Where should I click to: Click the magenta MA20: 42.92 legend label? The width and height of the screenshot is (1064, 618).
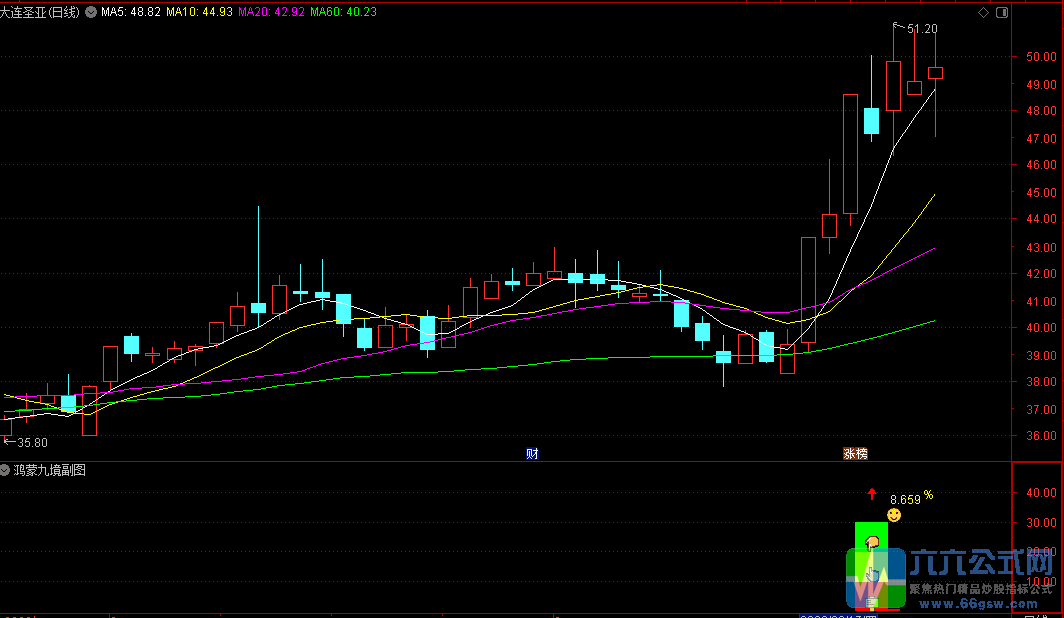point(271,12)
